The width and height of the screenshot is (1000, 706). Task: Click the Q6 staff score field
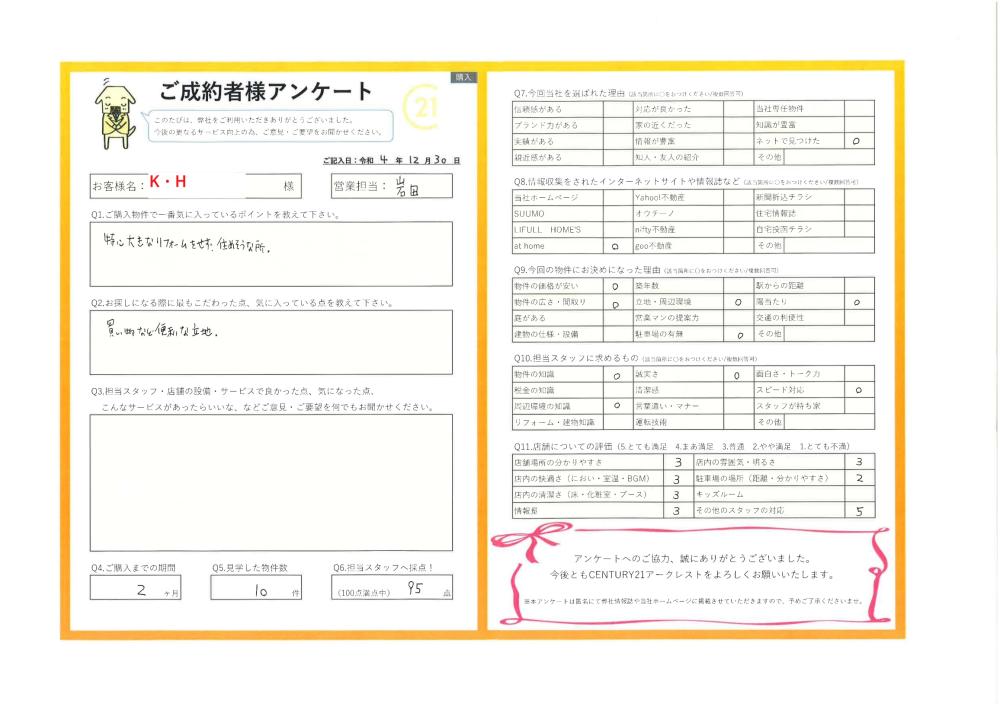pyautogui.click(x=392, y=588)
